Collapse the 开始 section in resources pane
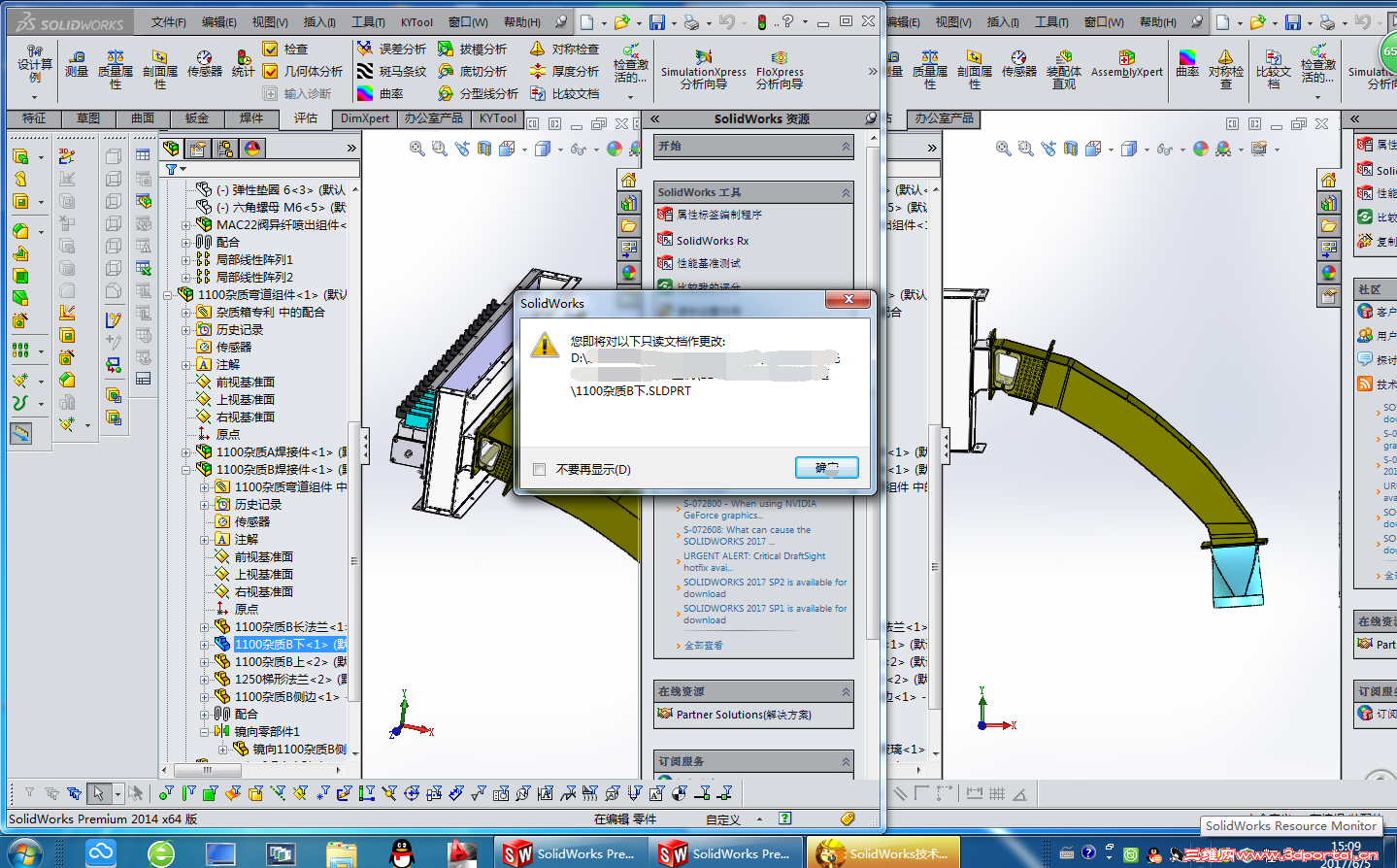Image resolution: width=1397 pixels, height=868 pixels. 846,147
